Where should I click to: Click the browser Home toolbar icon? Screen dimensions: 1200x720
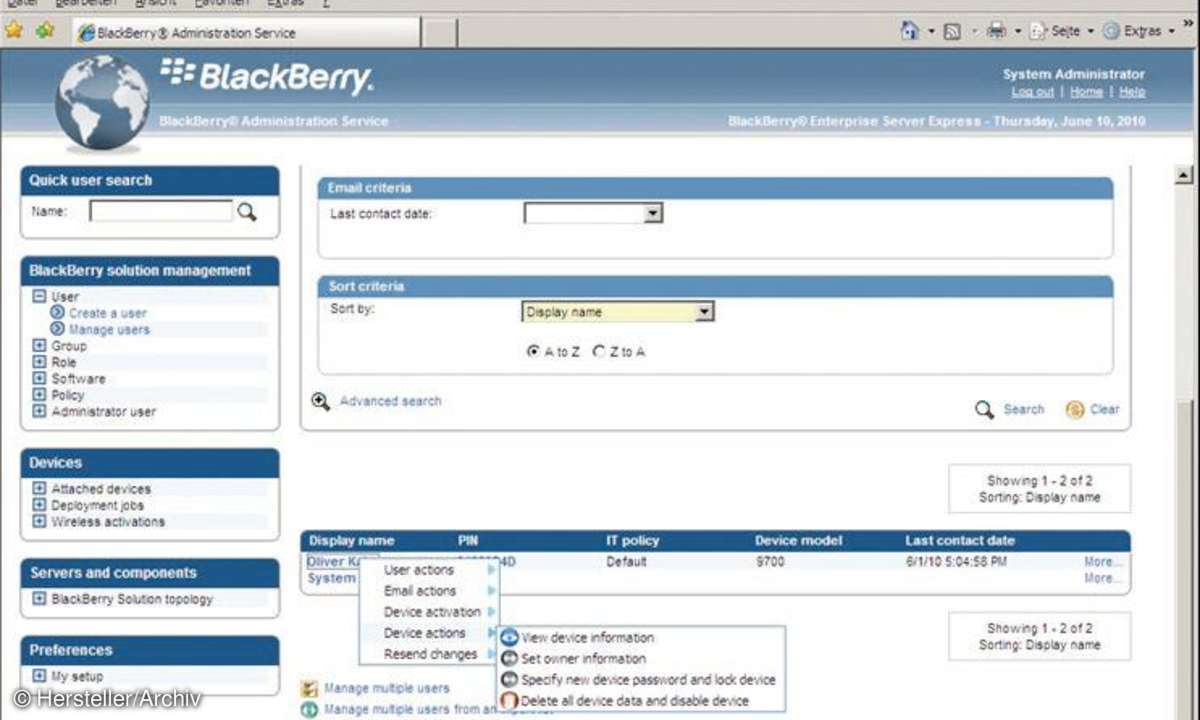(909, 31)
